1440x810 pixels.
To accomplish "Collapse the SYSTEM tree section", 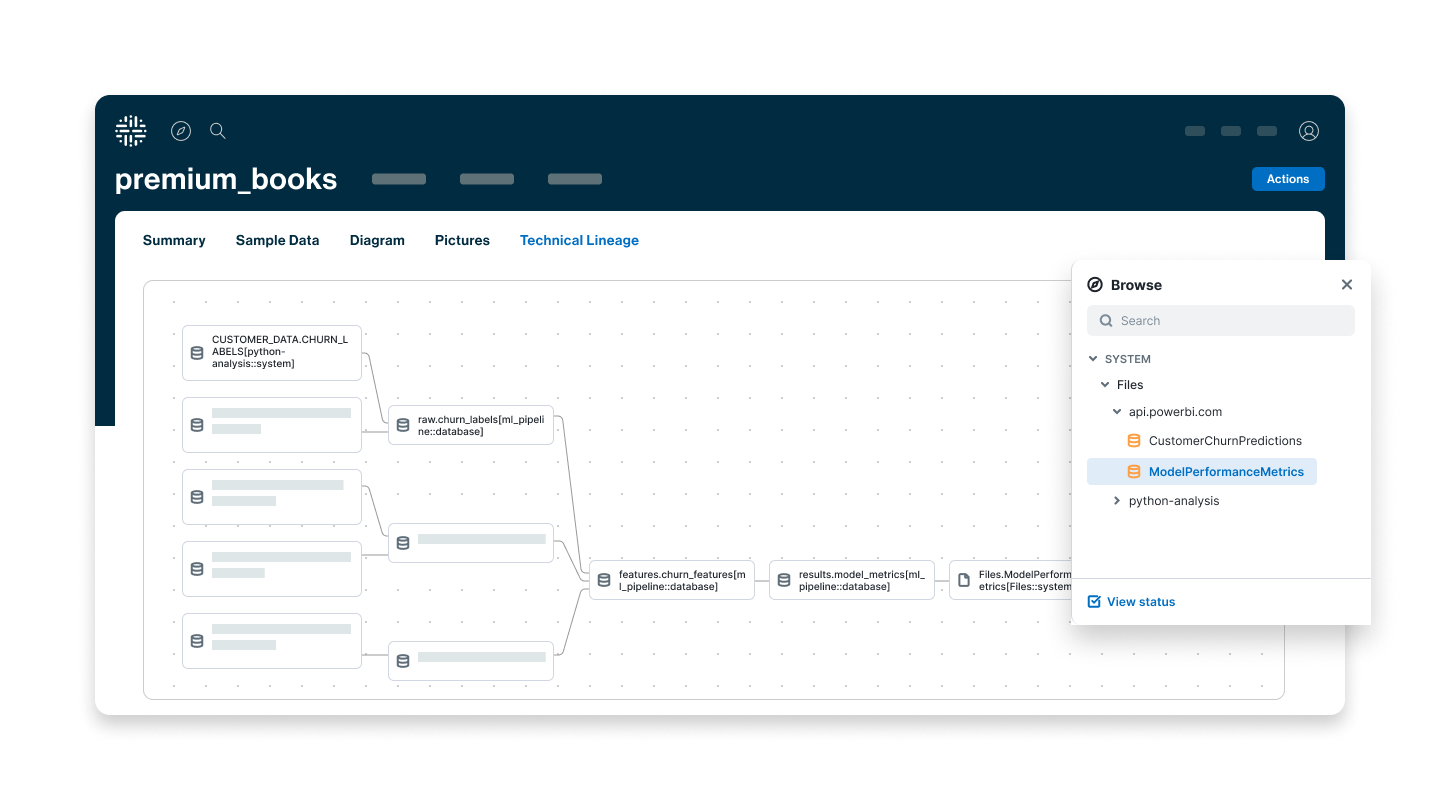I will 1092,359.
